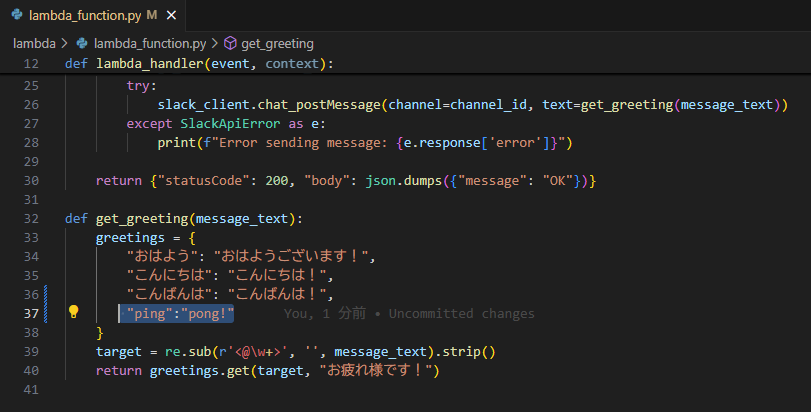This screenshot has width=811, height=412.
Task: Click the def get_greeting function name
Action: [142, 219]
